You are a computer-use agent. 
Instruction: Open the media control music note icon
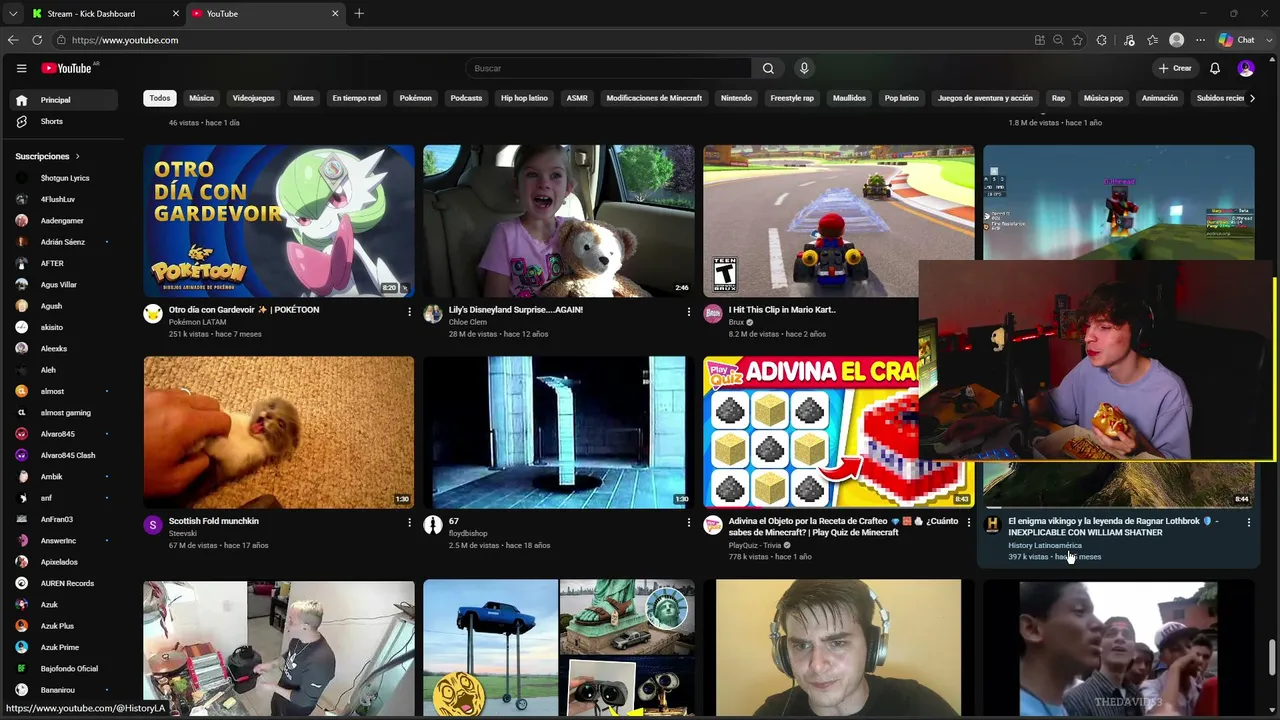coord(1129,40)
